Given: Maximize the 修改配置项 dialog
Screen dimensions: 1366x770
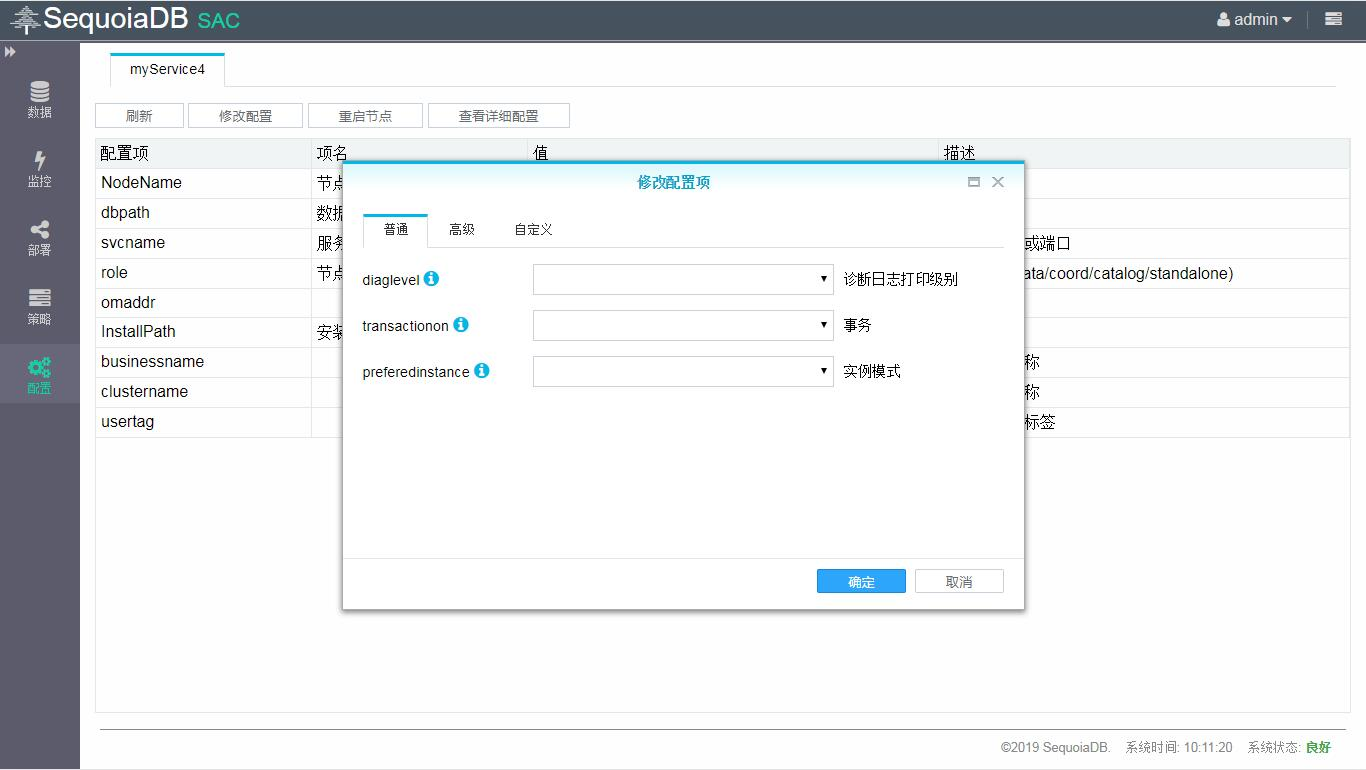Looking at the screenshot, I should point(973,182).
